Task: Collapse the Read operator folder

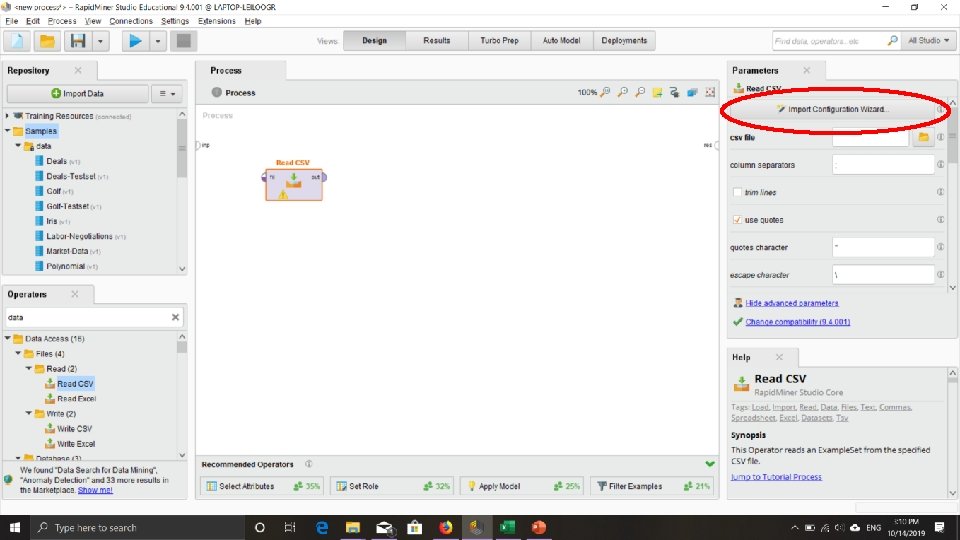Action: point(29,369)
